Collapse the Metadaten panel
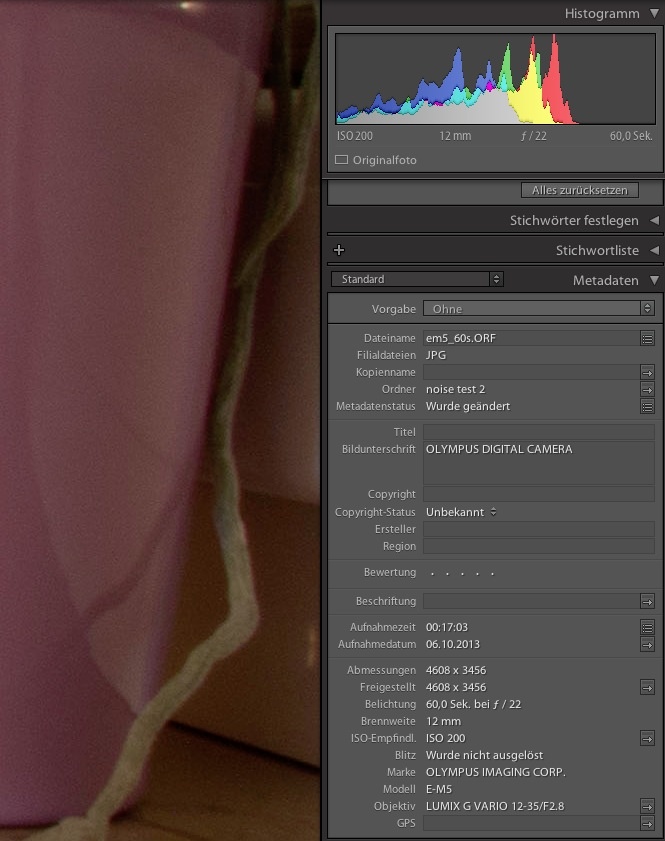 pyautogui.click(x=654, y=281)
